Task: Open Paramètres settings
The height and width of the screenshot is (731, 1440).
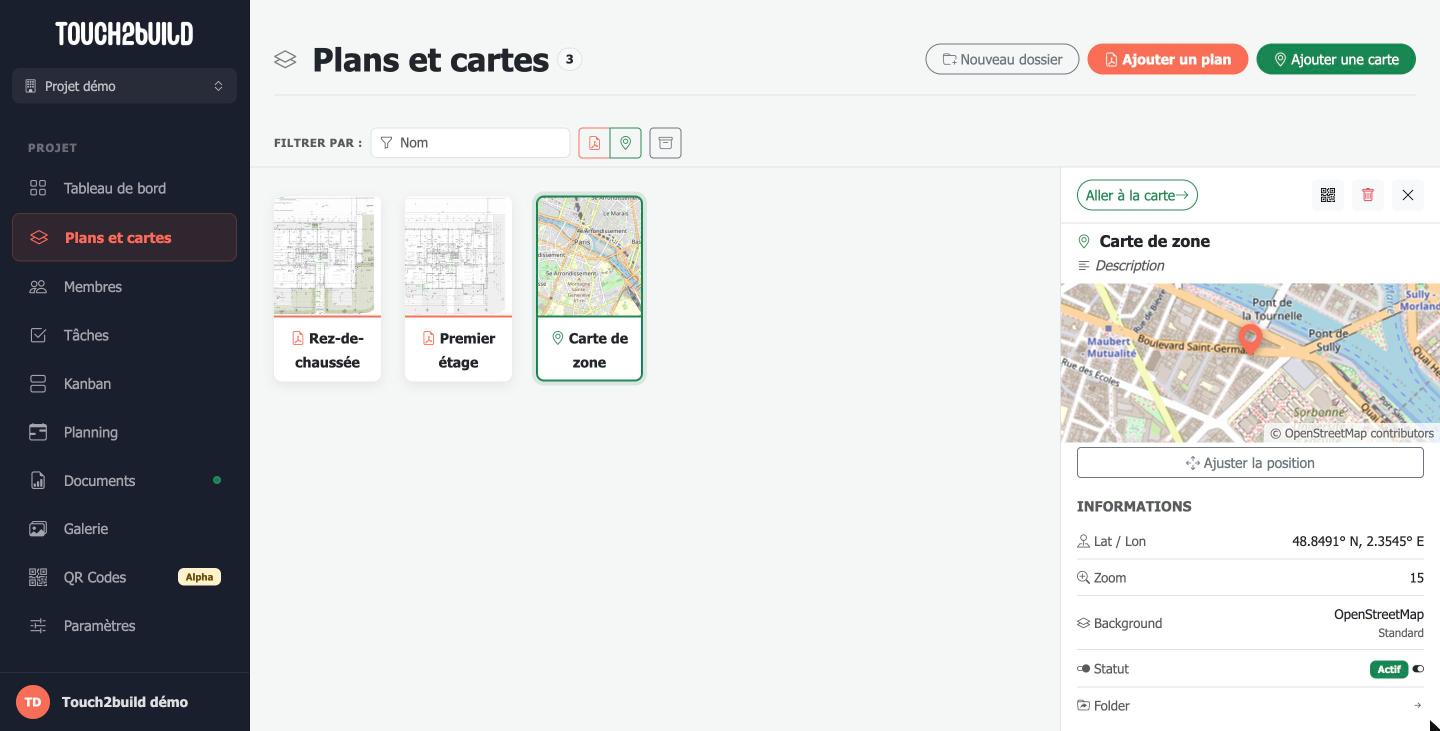Action: (x=125, y=626)
